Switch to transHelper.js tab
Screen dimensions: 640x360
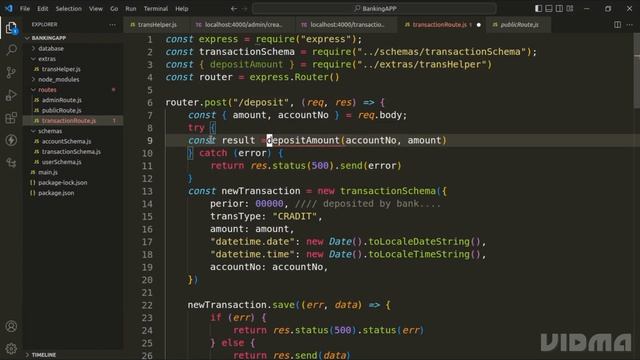tap(157, 25)
